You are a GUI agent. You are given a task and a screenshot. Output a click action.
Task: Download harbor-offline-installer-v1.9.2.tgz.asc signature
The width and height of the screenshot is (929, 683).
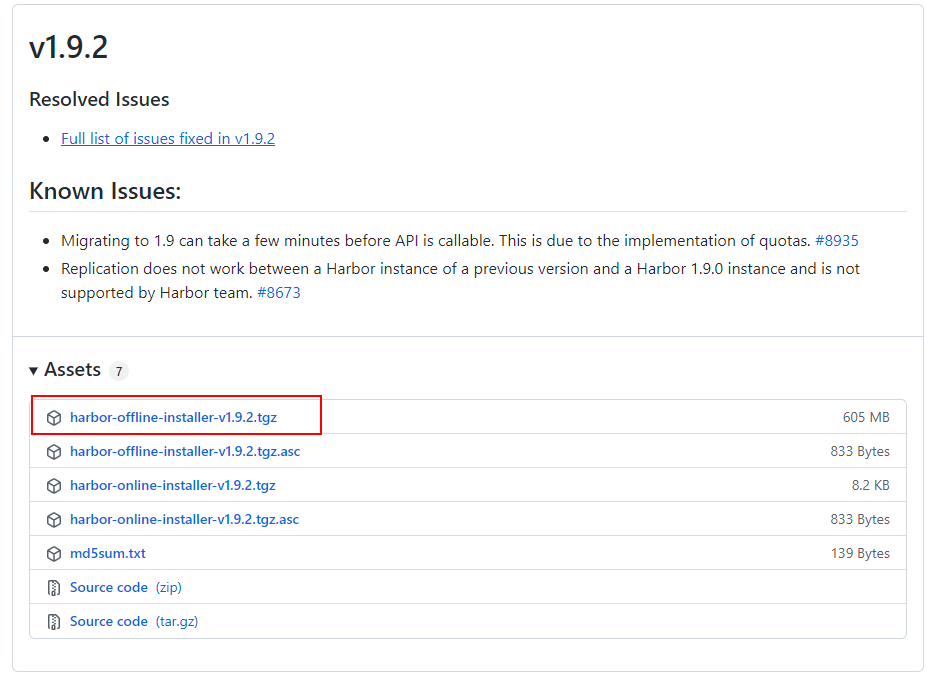(x=185, y=451)
